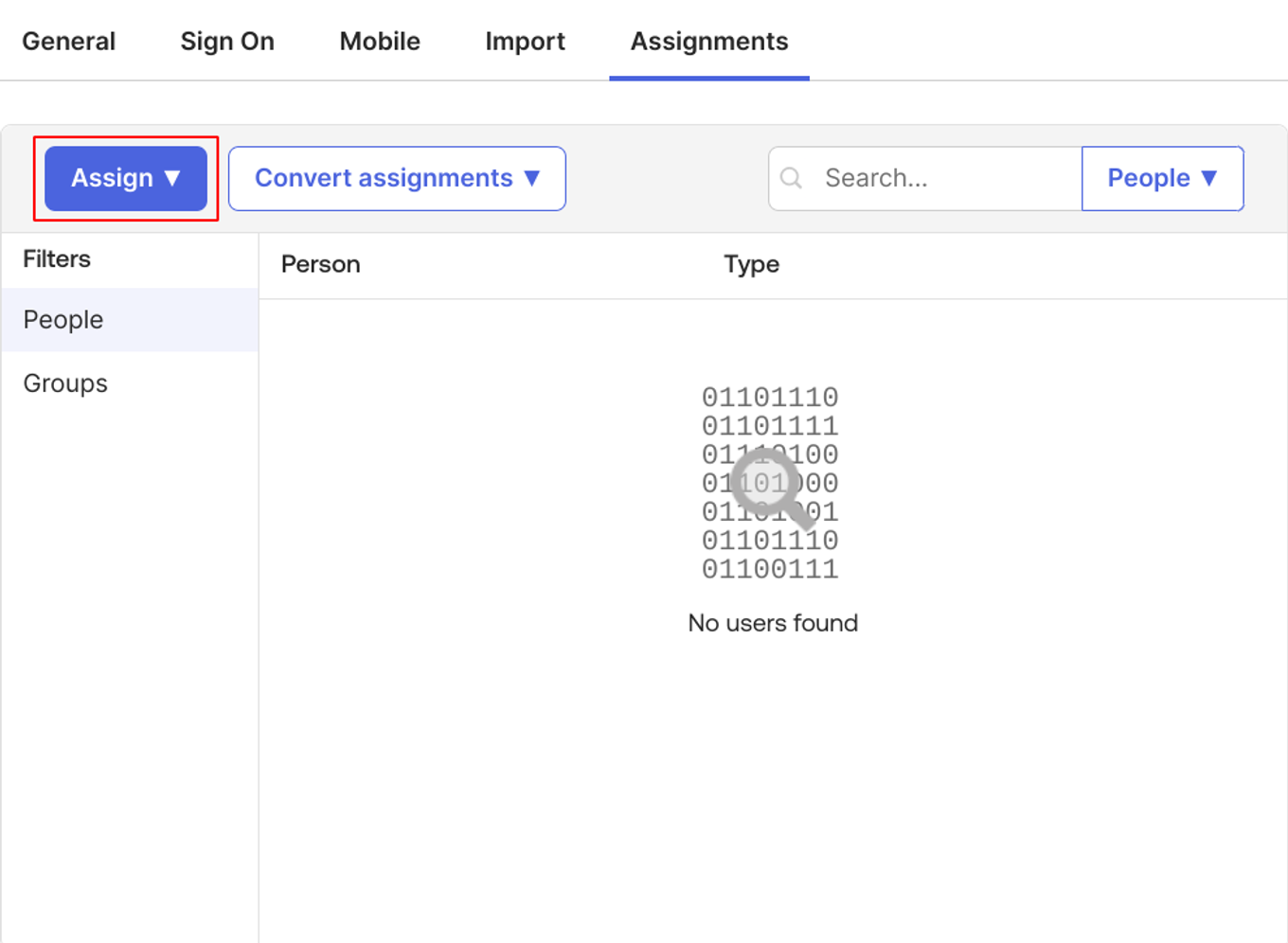Click the Filters heading
This screenshot has width=1288, height=943.
[x=57, y=259]
